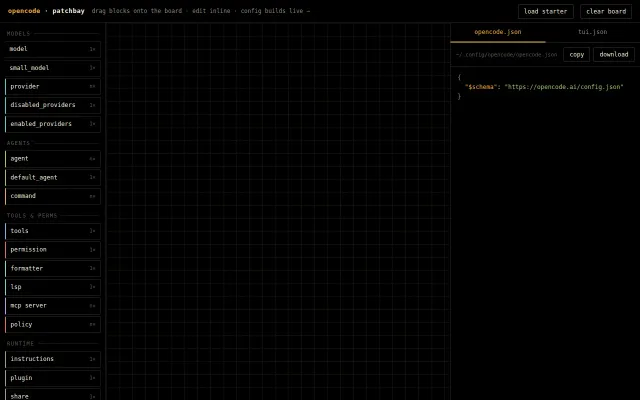640x400 pixels.
Task: Click the AGENTS section heading
Action: coord(18,143)
